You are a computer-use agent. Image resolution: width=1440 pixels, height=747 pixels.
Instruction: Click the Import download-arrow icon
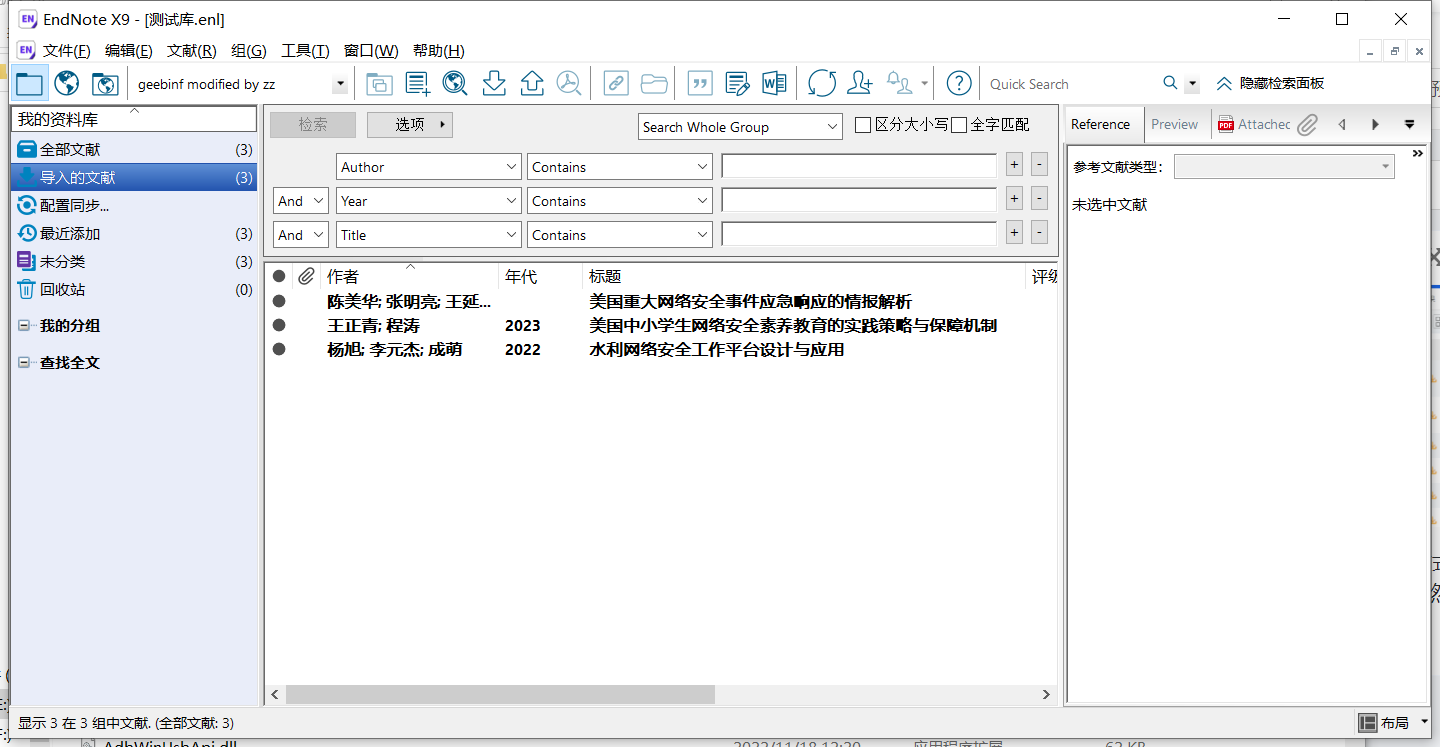[494, 84]
